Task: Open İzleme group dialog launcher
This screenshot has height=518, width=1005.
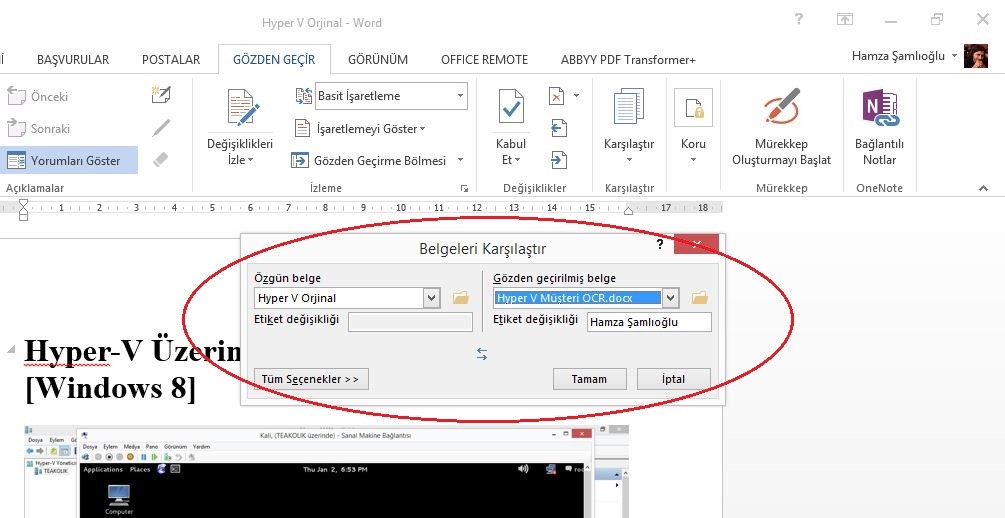Action: (x=464, y=188)
